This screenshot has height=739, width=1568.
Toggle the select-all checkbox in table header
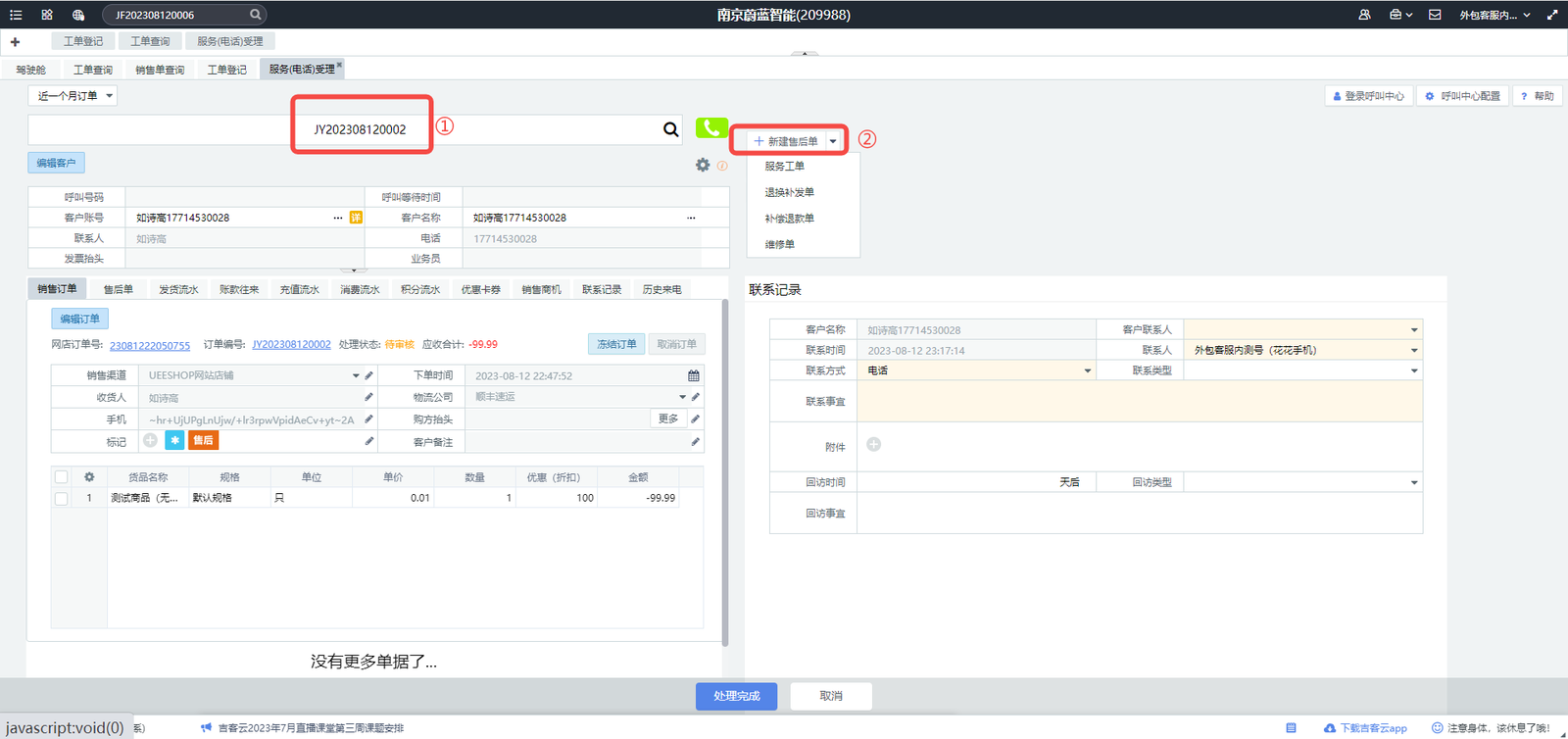(62, 477)
